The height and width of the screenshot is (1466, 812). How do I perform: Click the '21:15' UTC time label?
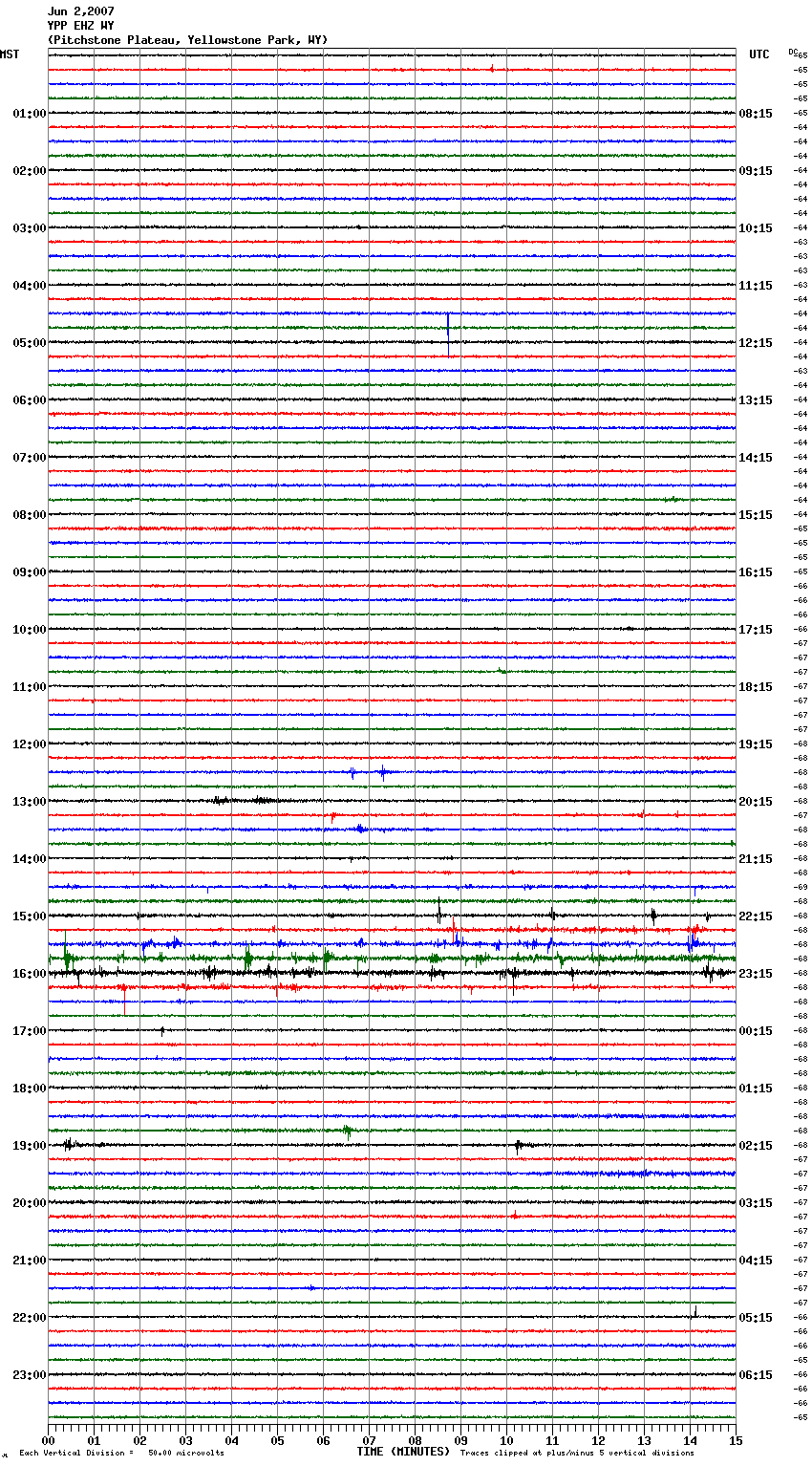click(756, 859)
